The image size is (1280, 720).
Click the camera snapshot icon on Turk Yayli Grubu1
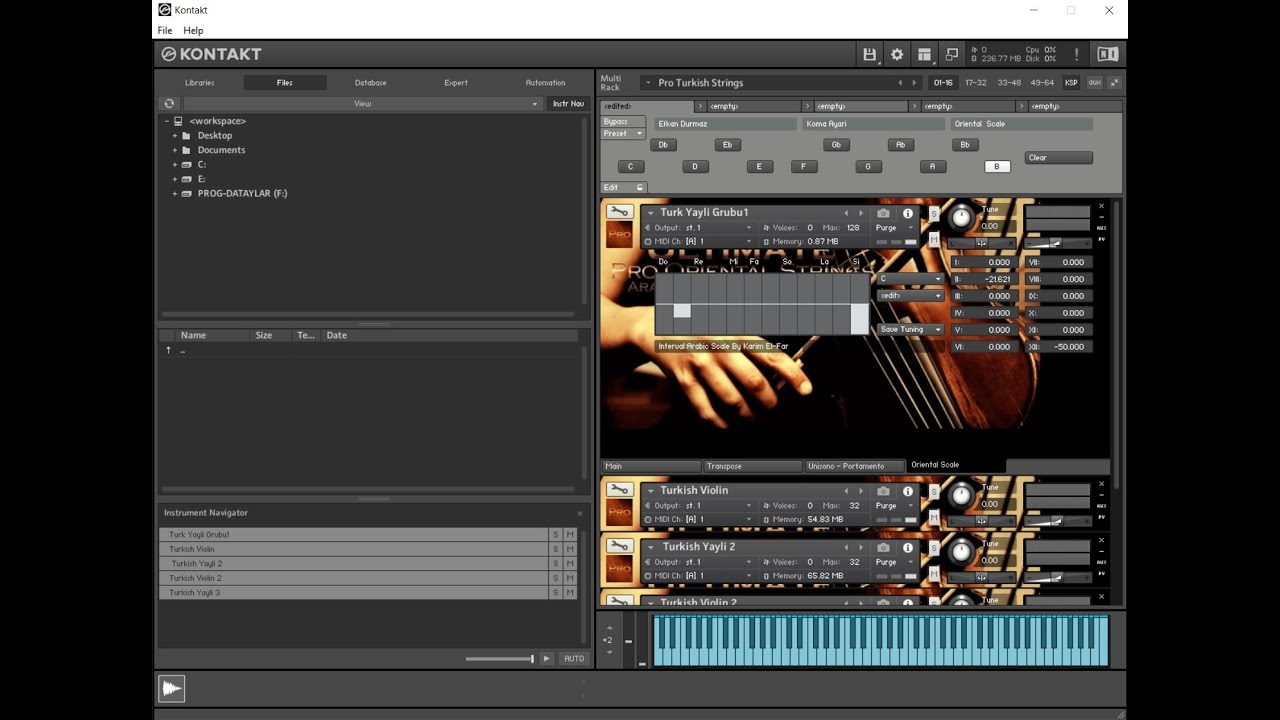[x=883, y=213]
